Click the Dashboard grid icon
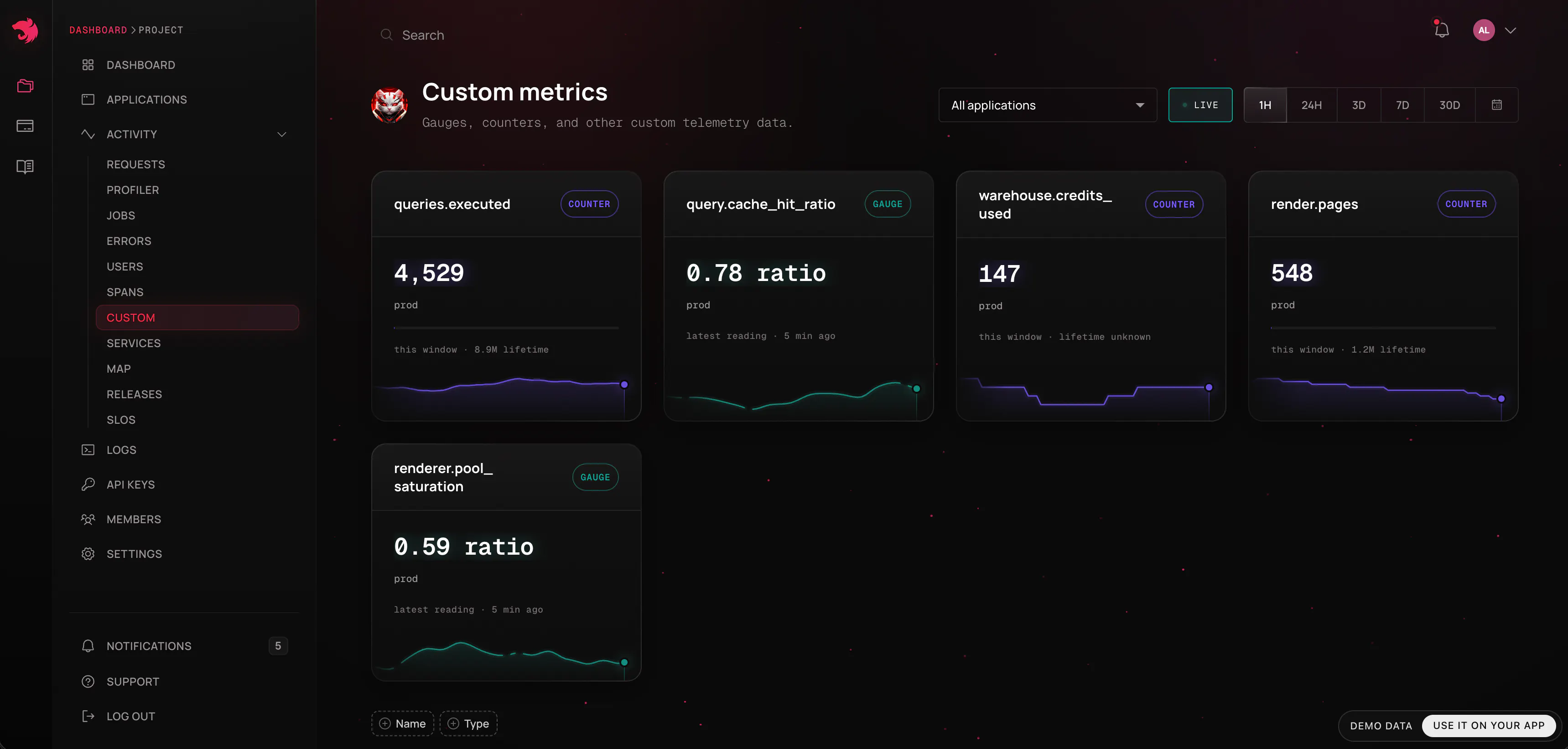Image resolution: width=1568 pixels, height=749 pixels. coord(88,65)
